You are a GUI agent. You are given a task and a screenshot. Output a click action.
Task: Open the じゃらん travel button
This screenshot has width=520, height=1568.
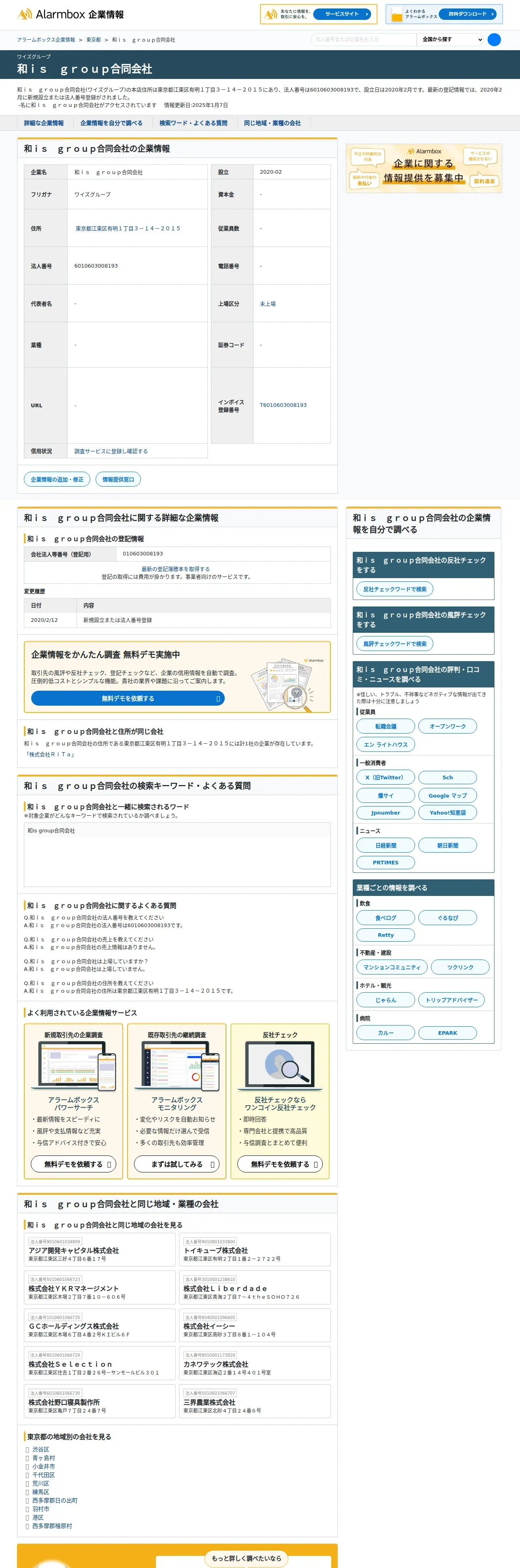[386, 1000]
